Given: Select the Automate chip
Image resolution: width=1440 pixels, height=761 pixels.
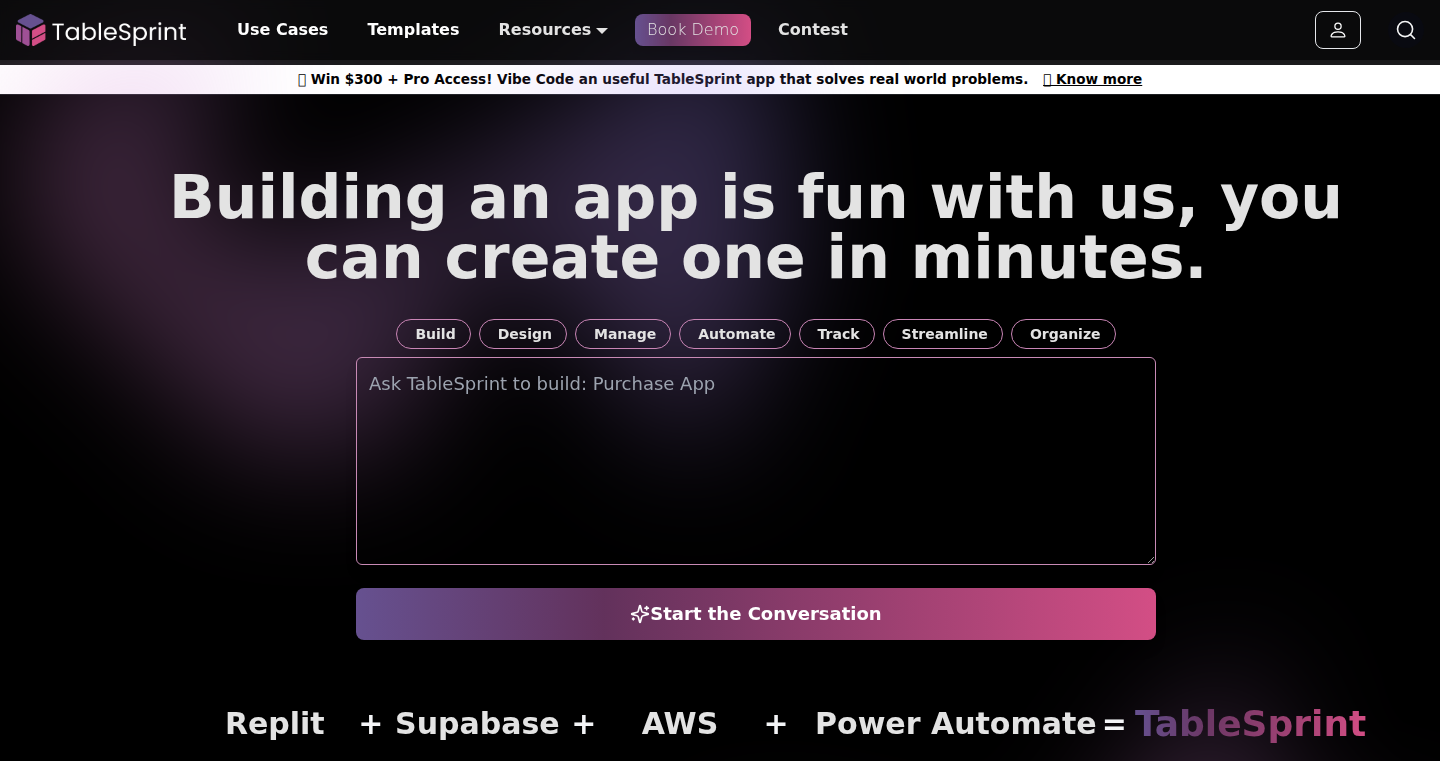Looking at the screenshot, I should (x=735, y=334).
